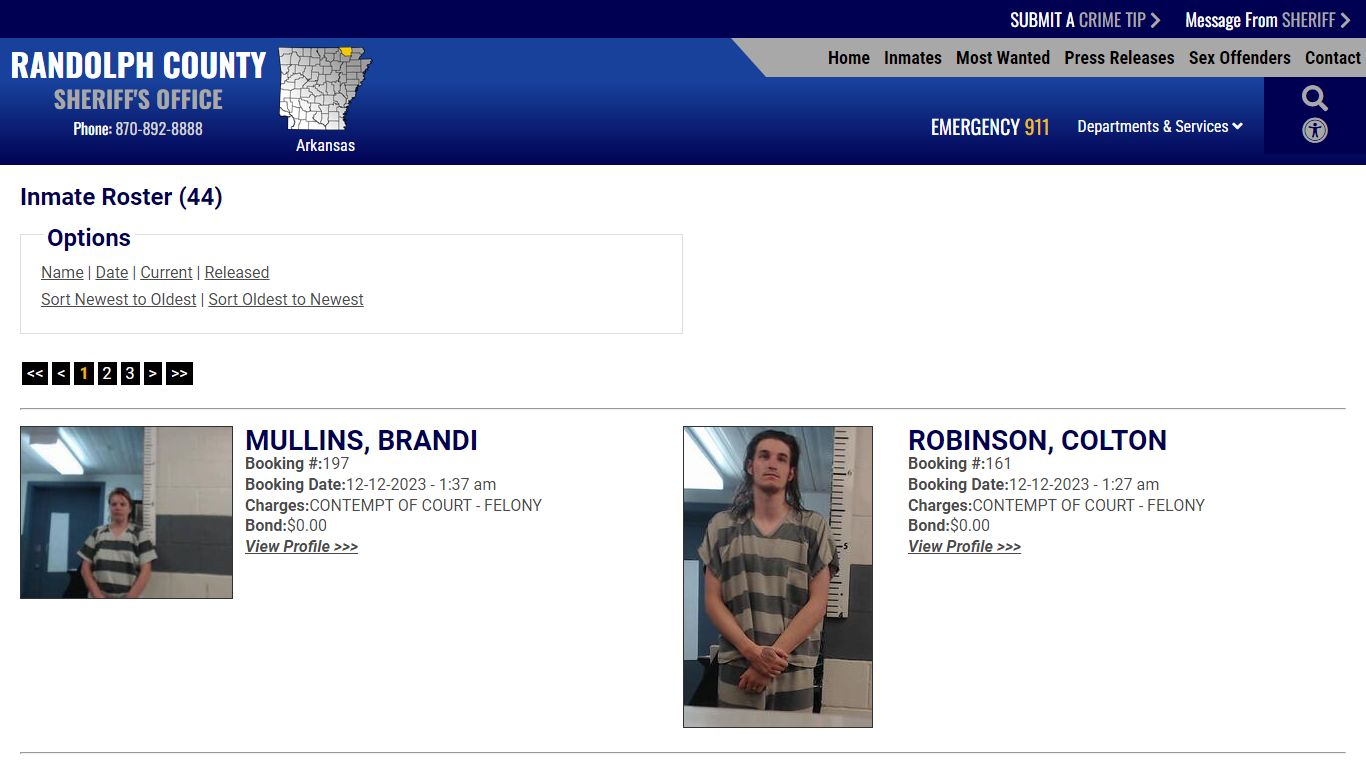Go to page 2 of roster
This screenshot has height=768, width=1366.
[107, 373]
